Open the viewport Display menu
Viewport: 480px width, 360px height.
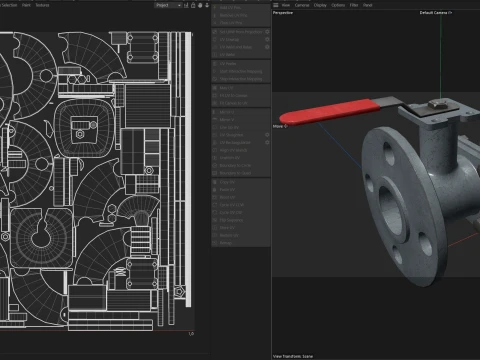tap(320, 5)
